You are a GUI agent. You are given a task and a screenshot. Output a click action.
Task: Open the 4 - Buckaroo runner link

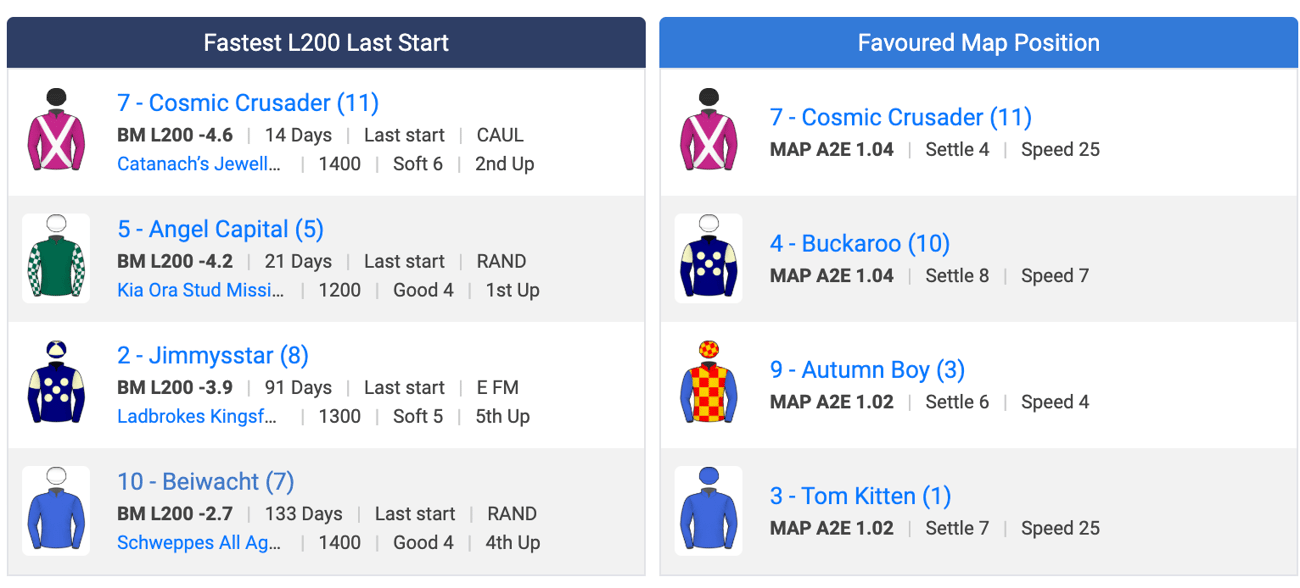click(860, 243)
